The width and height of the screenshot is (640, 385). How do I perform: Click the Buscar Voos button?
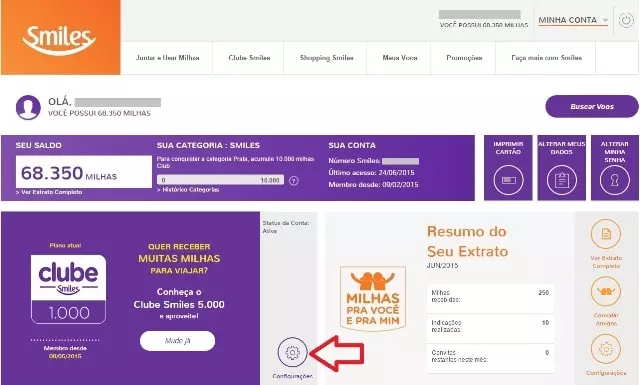(592, 107)
